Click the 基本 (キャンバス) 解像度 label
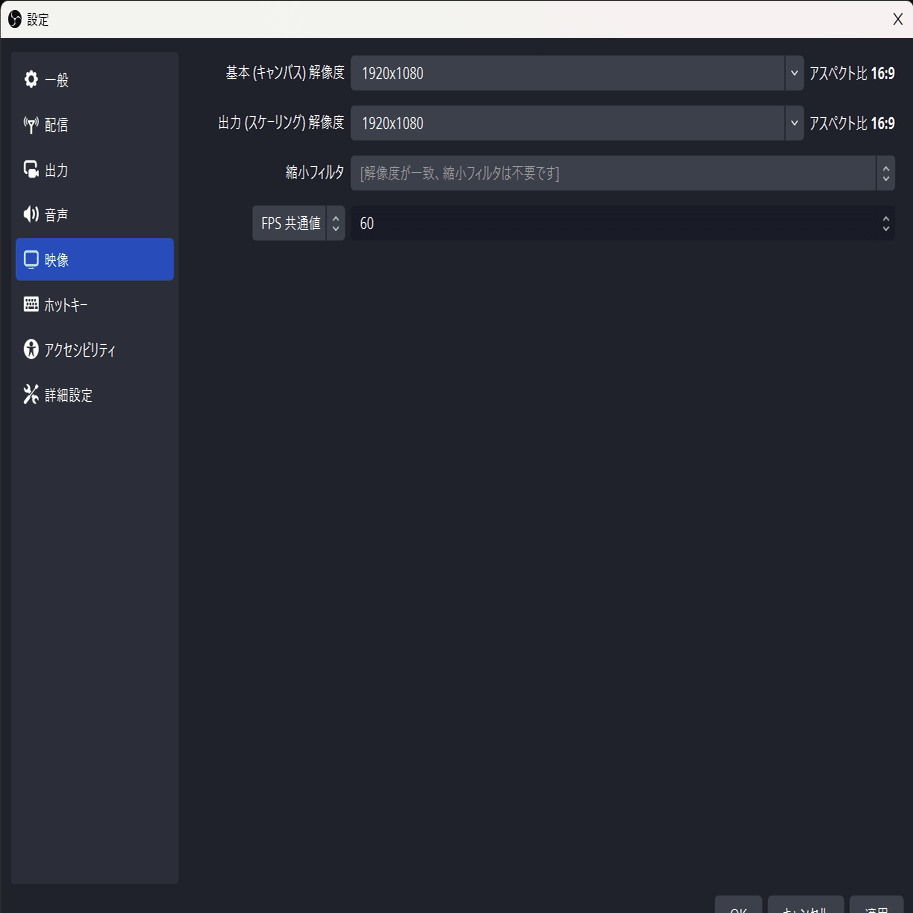The image size is (913, 913). [285, 73]
